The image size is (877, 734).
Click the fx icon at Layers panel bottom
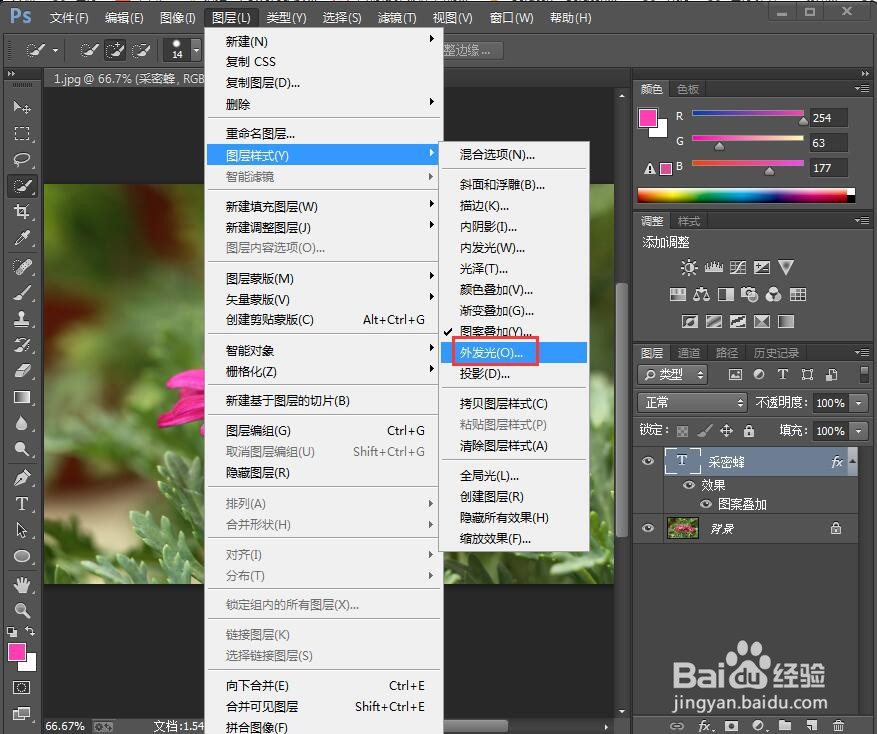pyautogui.click(x=704, y=725)
